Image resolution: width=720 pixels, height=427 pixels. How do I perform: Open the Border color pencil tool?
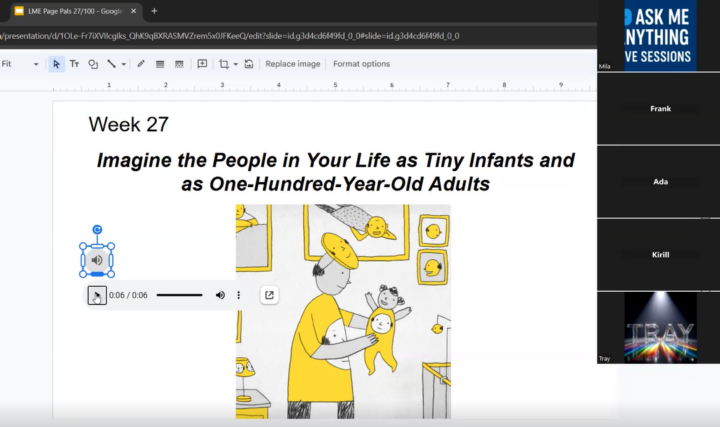point(141,64)
